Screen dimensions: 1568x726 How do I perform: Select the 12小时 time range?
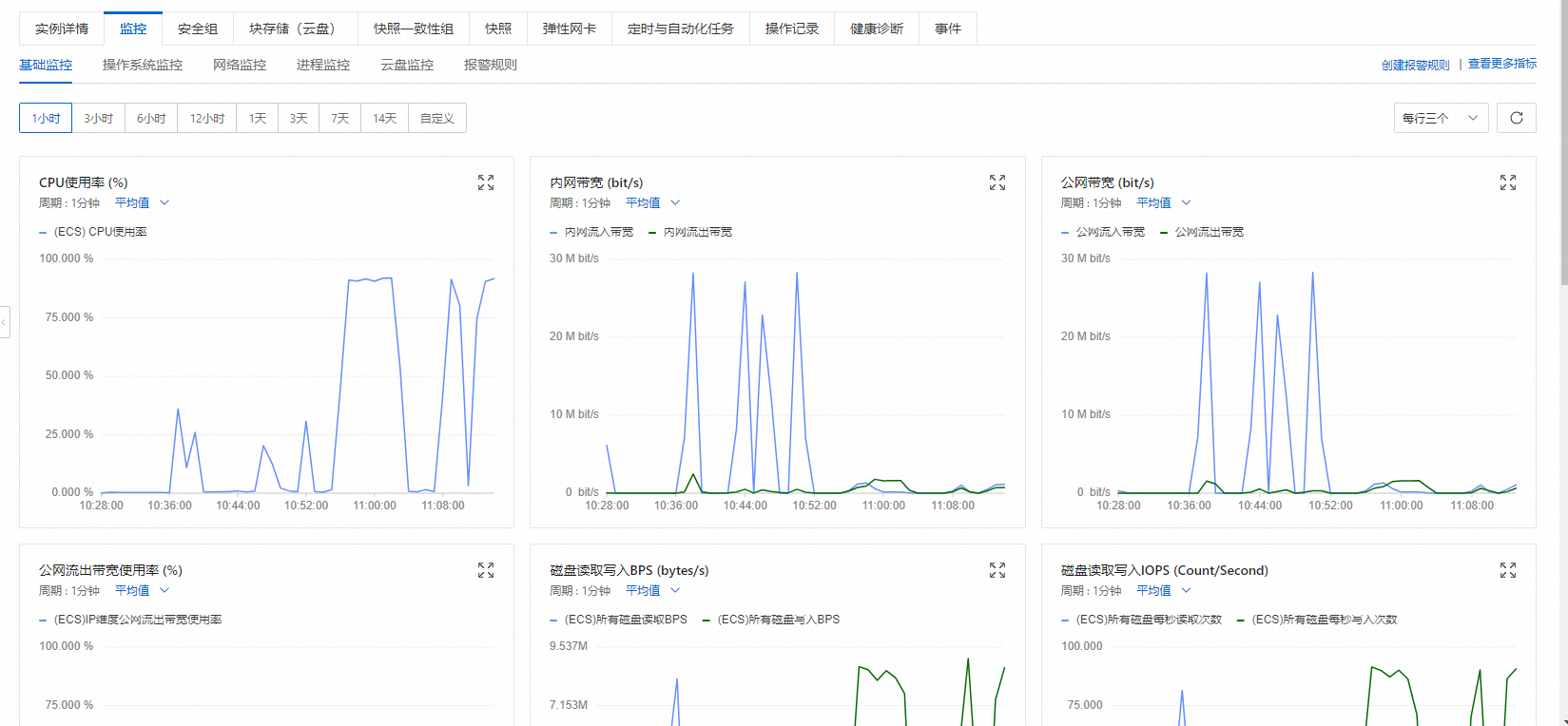[x=207, y=118]
